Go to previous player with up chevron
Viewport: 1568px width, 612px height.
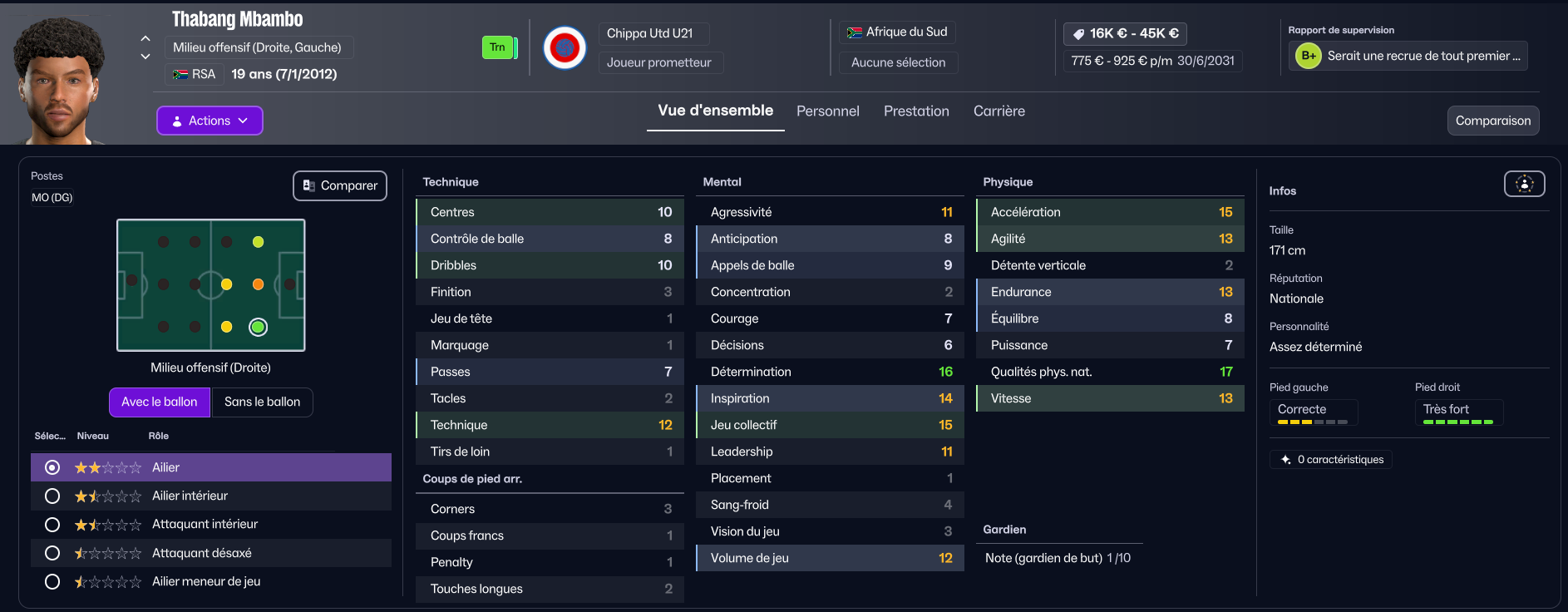[145, 38]
